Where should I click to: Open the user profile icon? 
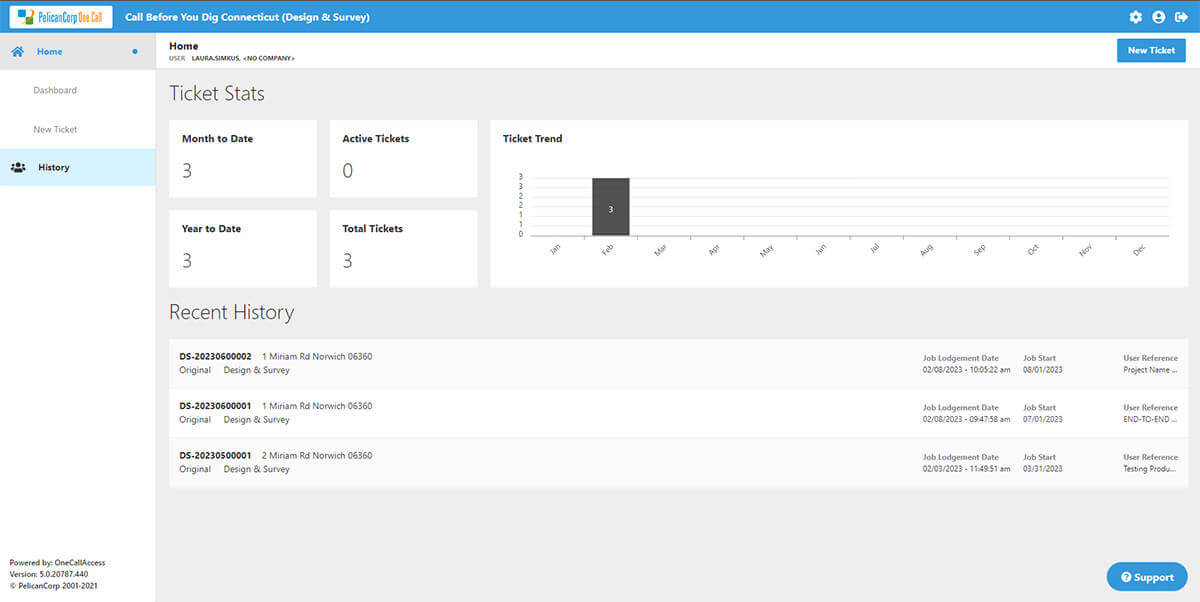tap(1158, 17)
